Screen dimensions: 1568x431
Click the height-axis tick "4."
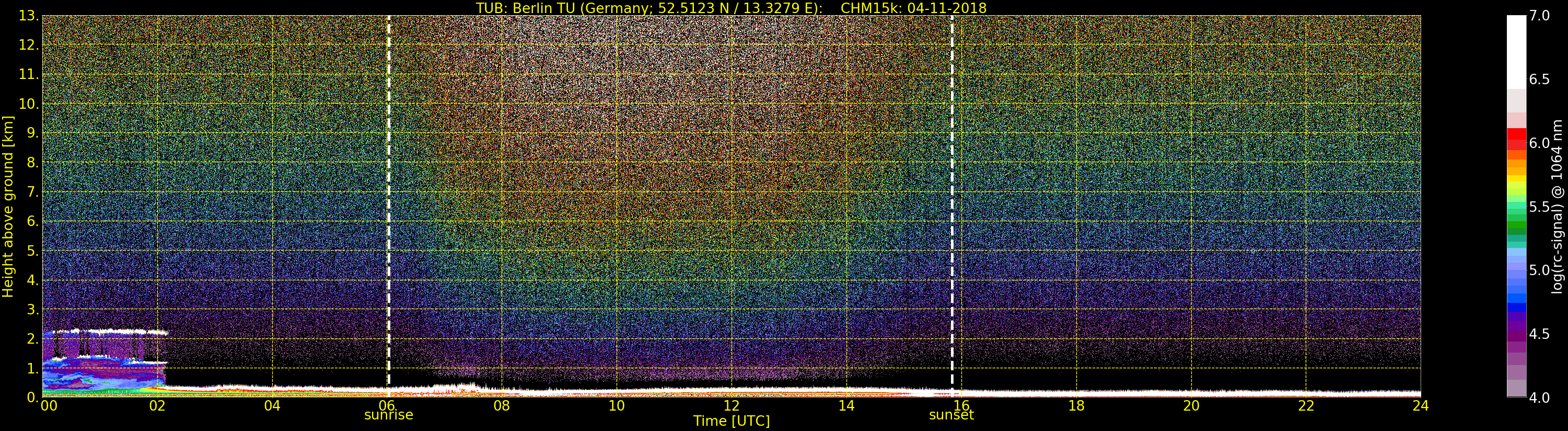point(32,280)
